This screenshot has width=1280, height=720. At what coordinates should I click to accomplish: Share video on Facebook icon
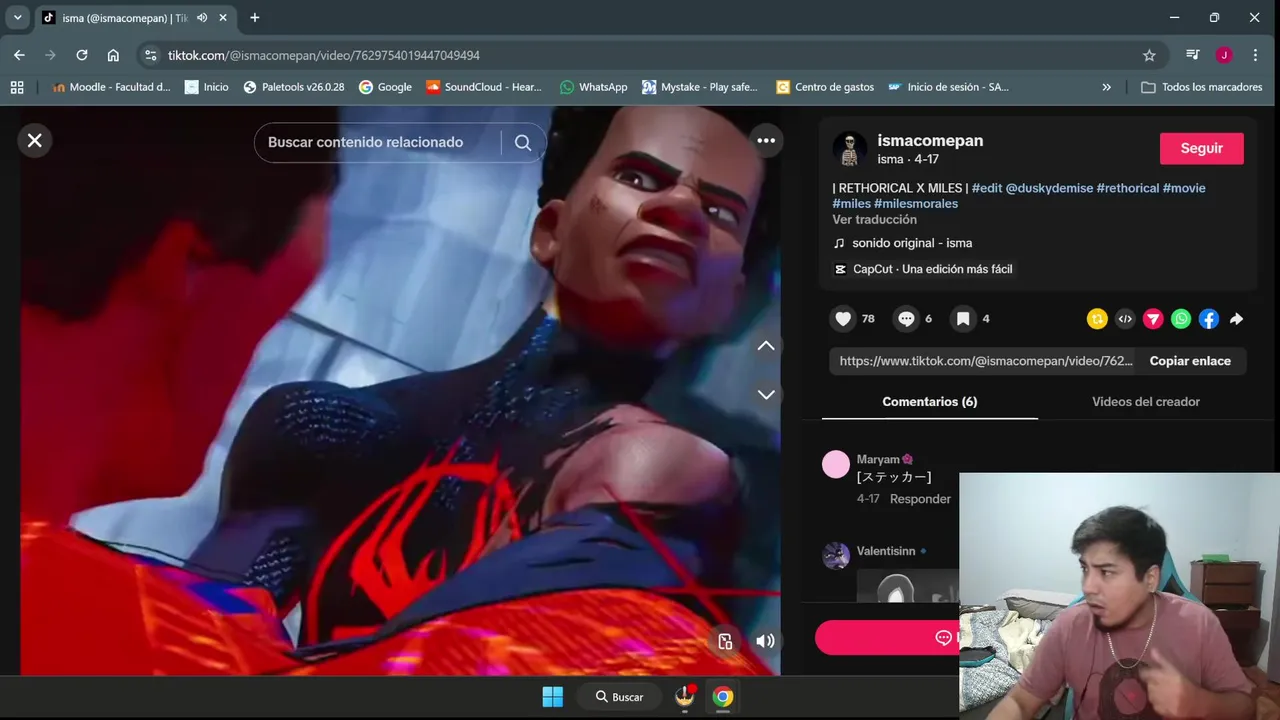1209,319
